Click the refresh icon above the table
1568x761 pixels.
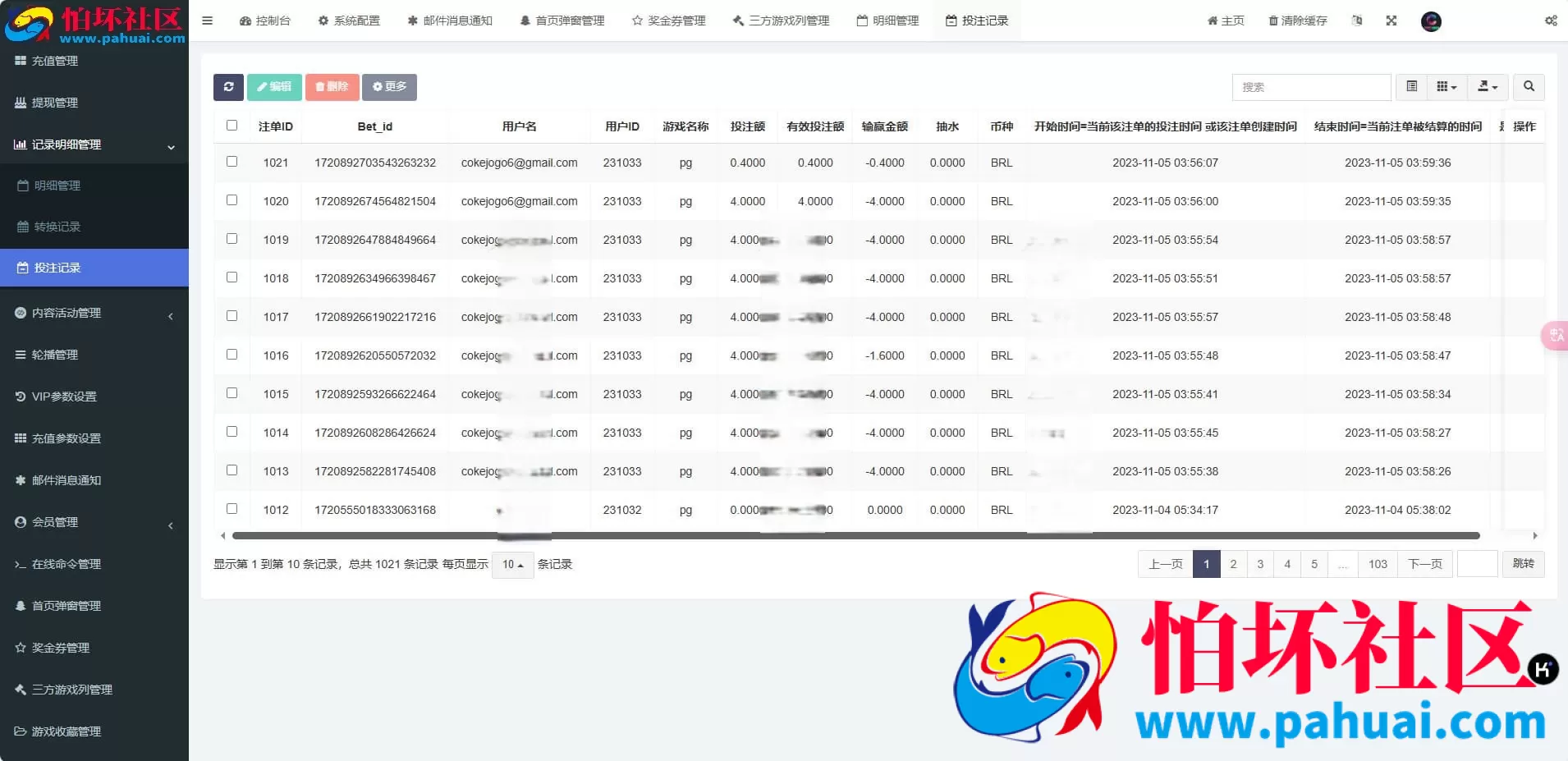(228, 87)
